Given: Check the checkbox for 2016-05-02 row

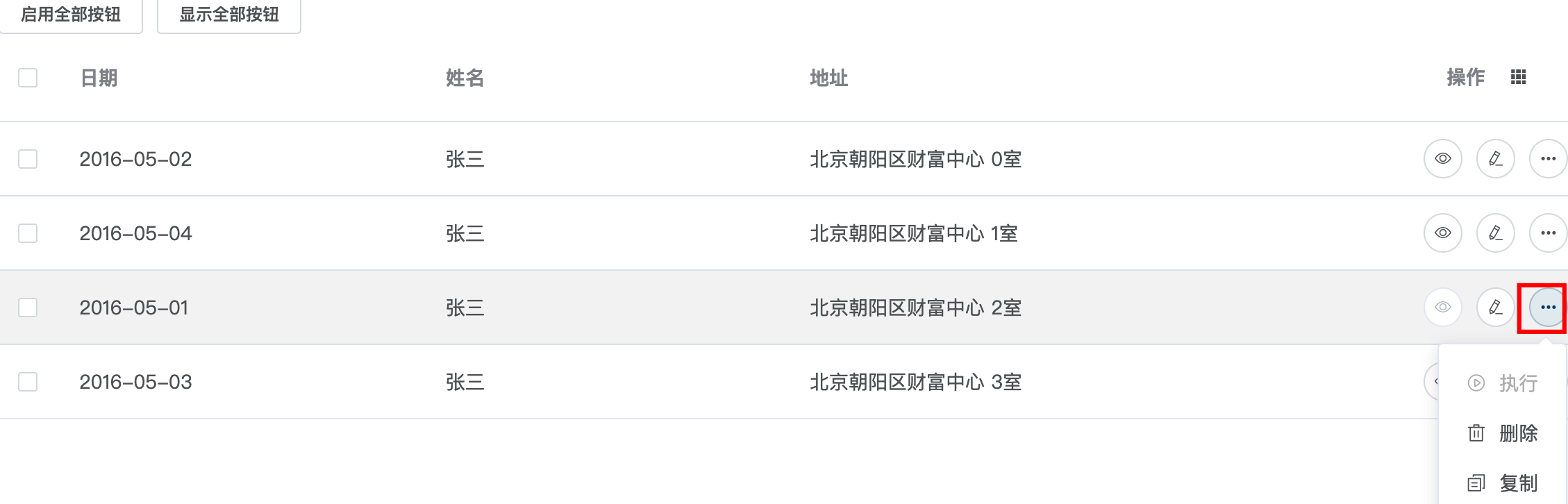Looking at the screenshot, I should [x=28, y=159].
